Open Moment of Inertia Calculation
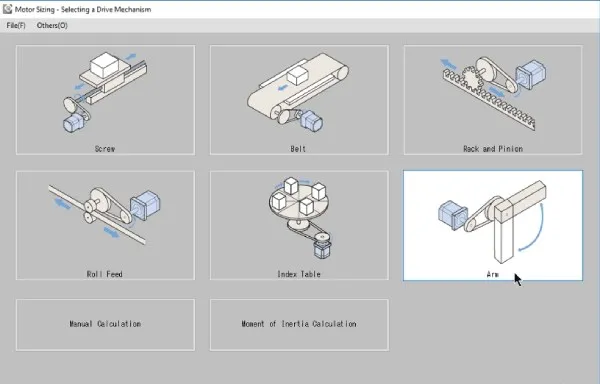This screenshot has width=600, height=384. (299, 325)
